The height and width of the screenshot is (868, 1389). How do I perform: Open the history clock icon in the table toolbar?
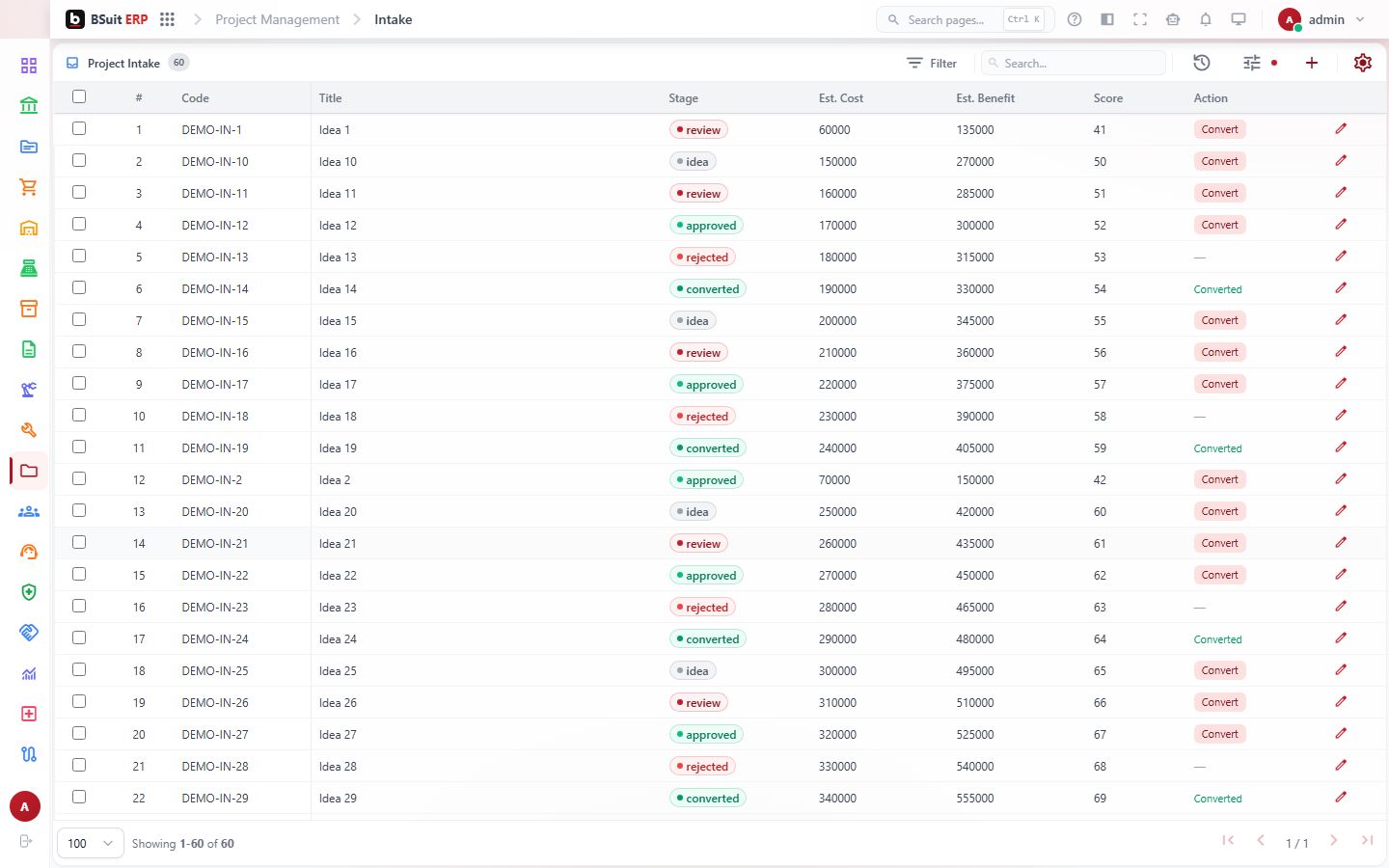(x=1202, y=63)
